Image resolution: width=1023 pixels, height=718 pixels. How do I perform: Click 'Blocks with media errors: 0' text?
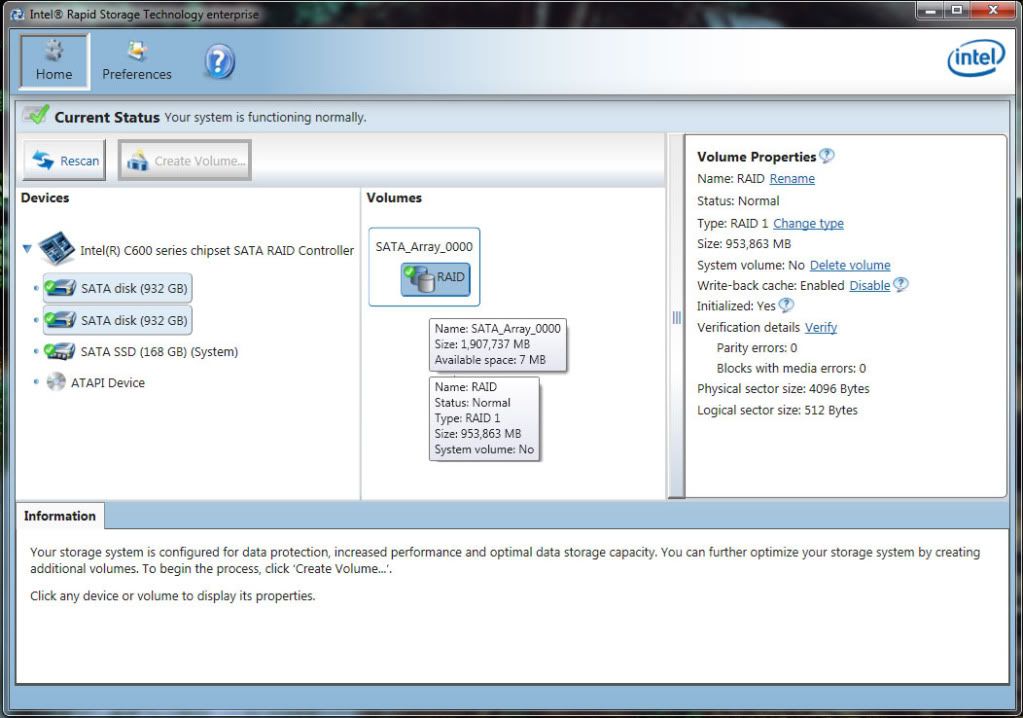791,368
